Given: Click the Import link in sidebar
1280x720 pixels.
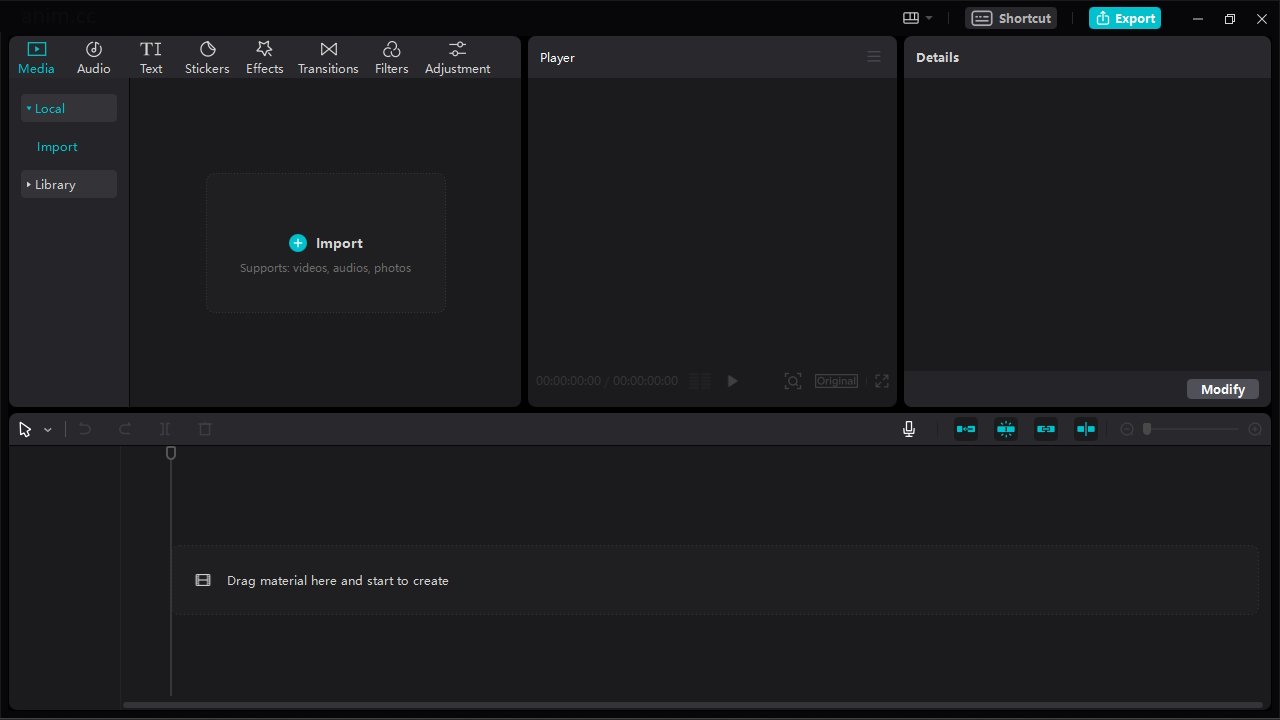Looking at the screenshot, I should [57, 147].
